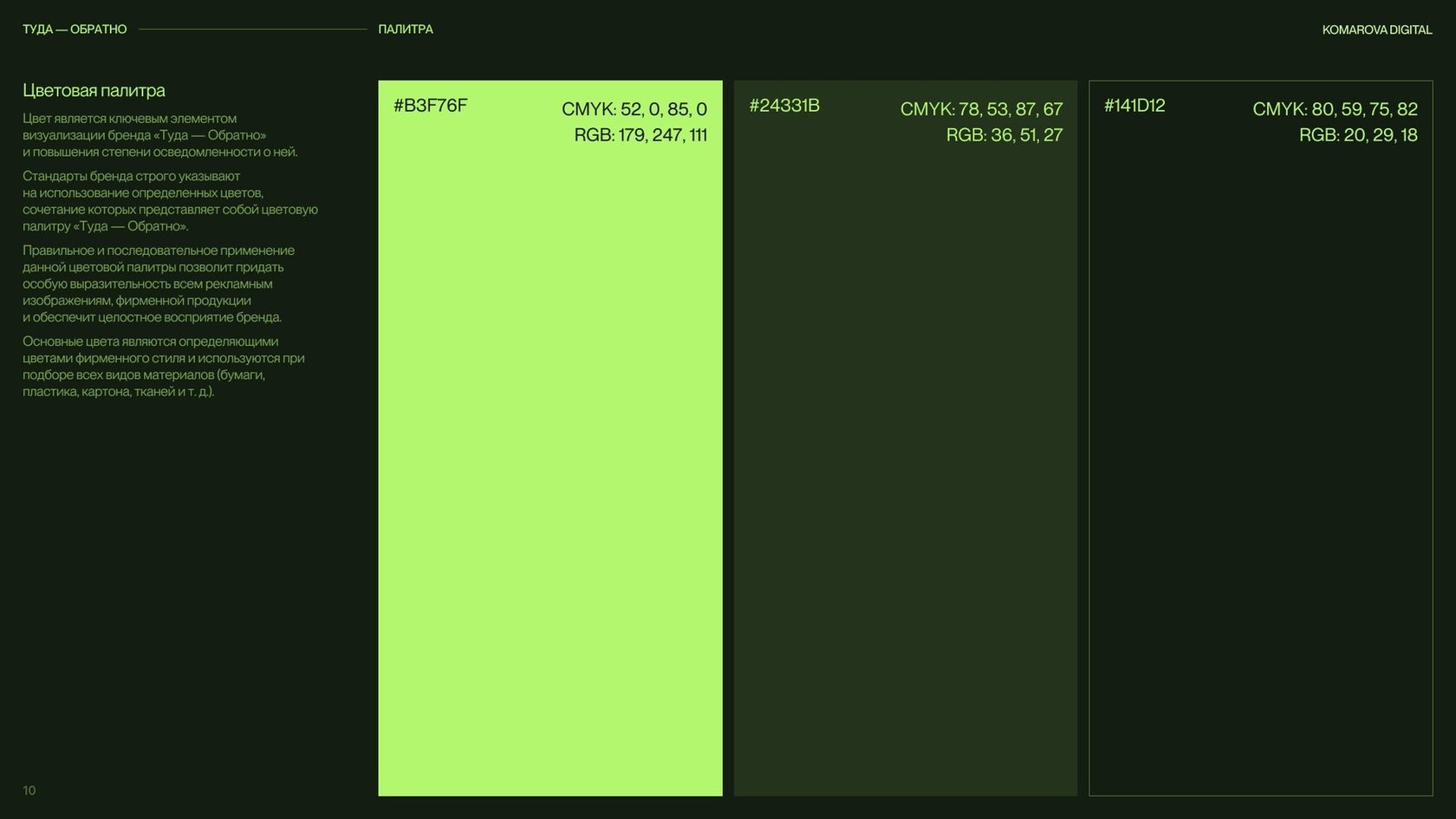Screen dimensions: 1456x819
Task: Click the RGB: 179, 247, 111 value
Action: (640, 135)
